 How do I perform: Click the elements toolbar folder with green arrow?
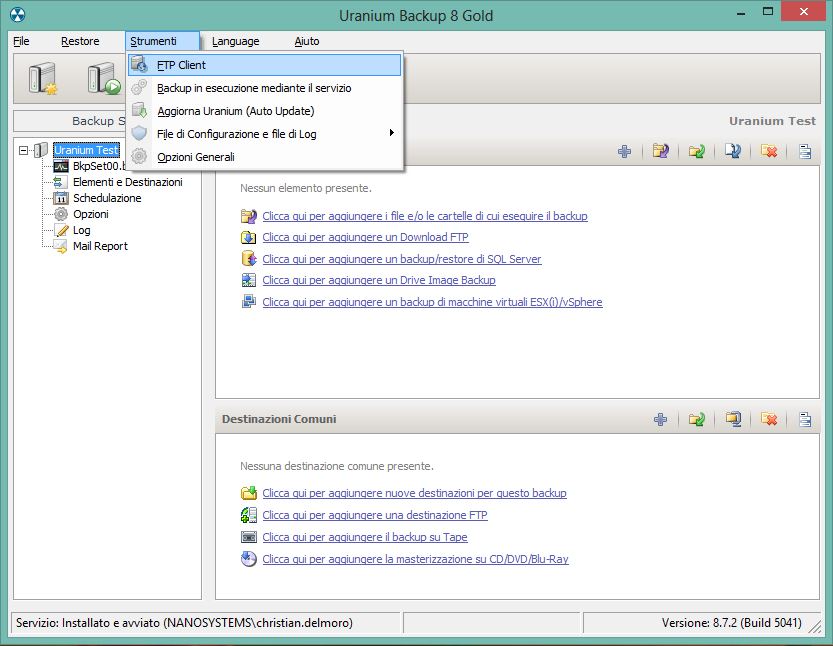696,151
